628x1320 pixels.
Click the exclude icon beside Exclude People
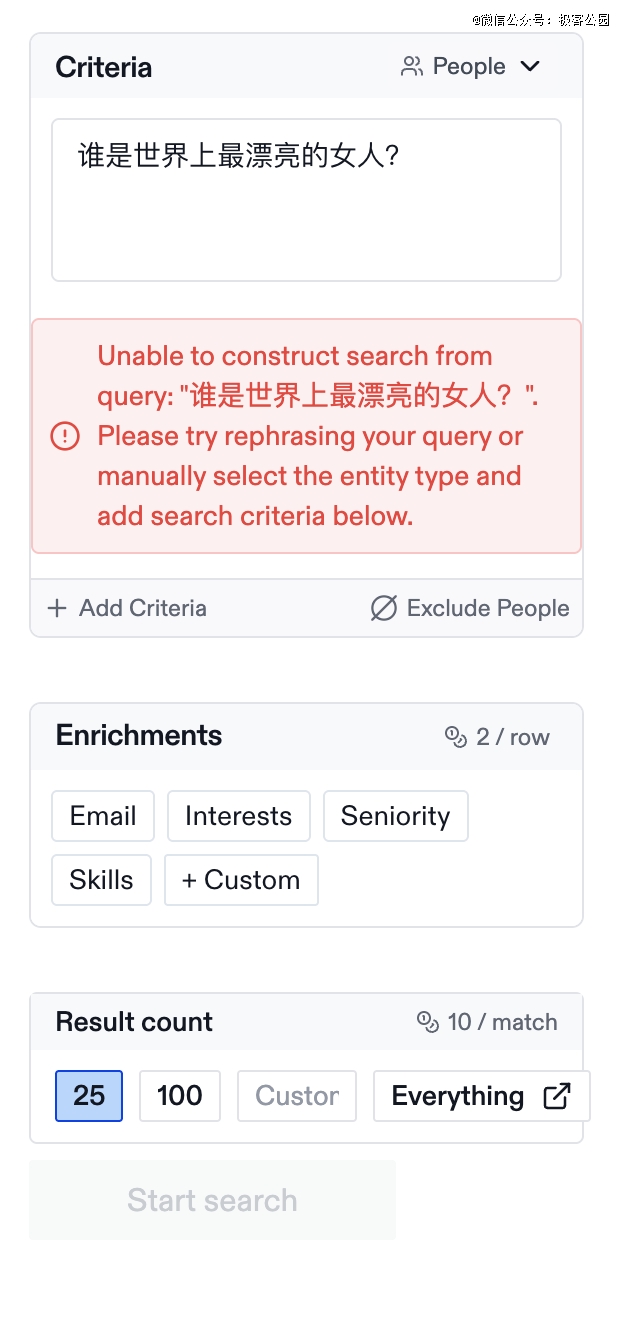tap(383, 608)
